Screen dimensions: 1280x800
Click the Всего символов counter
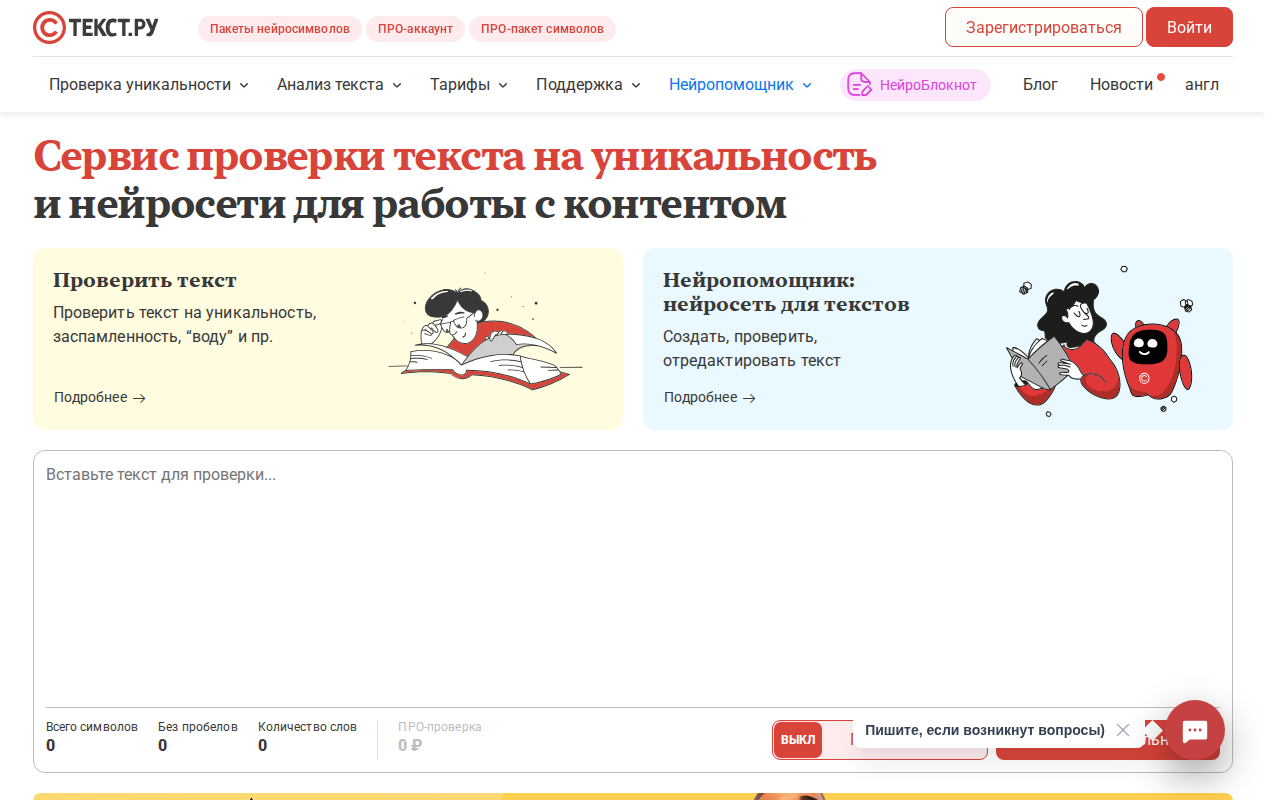[92, 737]
